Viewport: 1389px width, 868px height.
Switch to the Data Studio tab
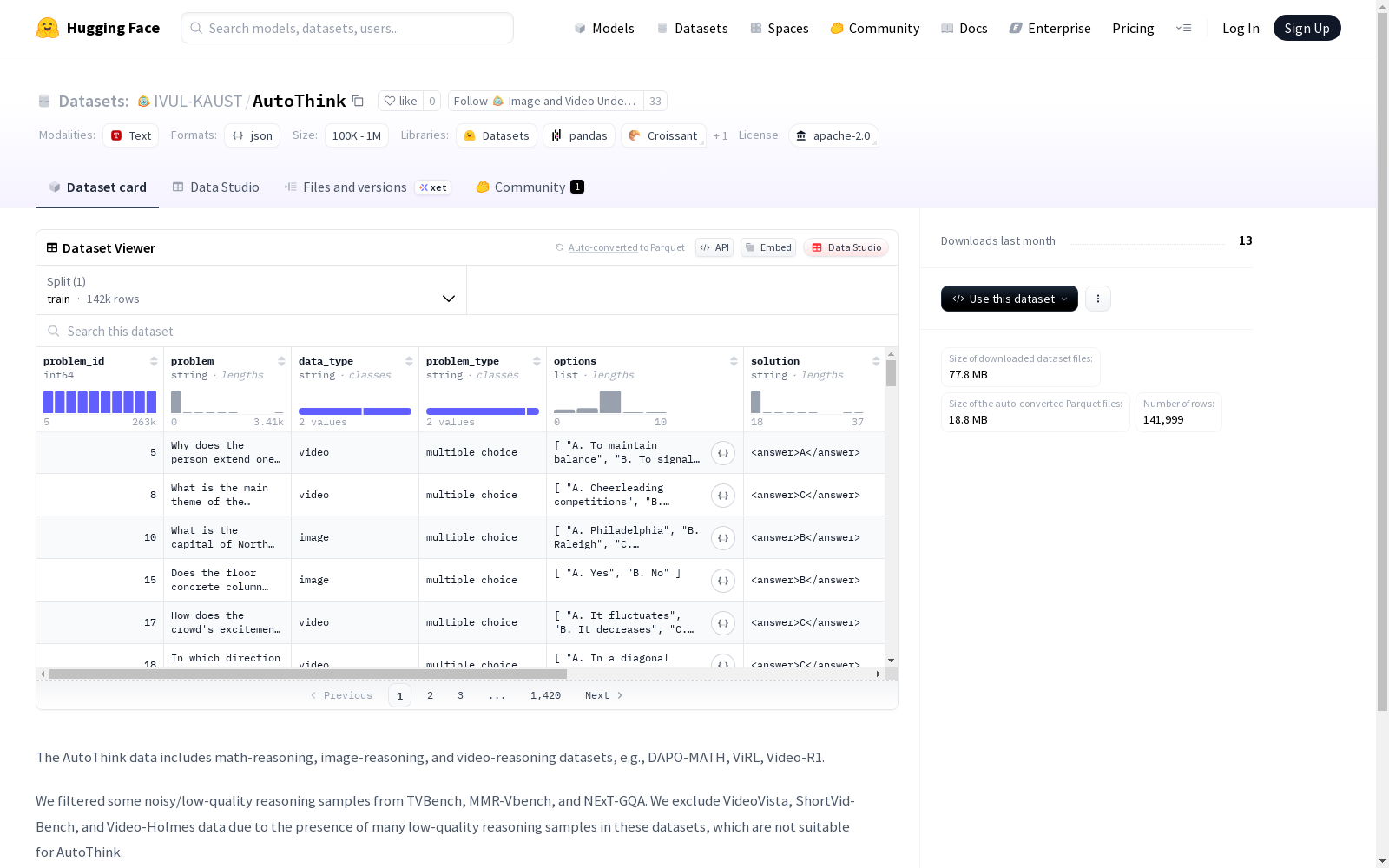[215, 187]
